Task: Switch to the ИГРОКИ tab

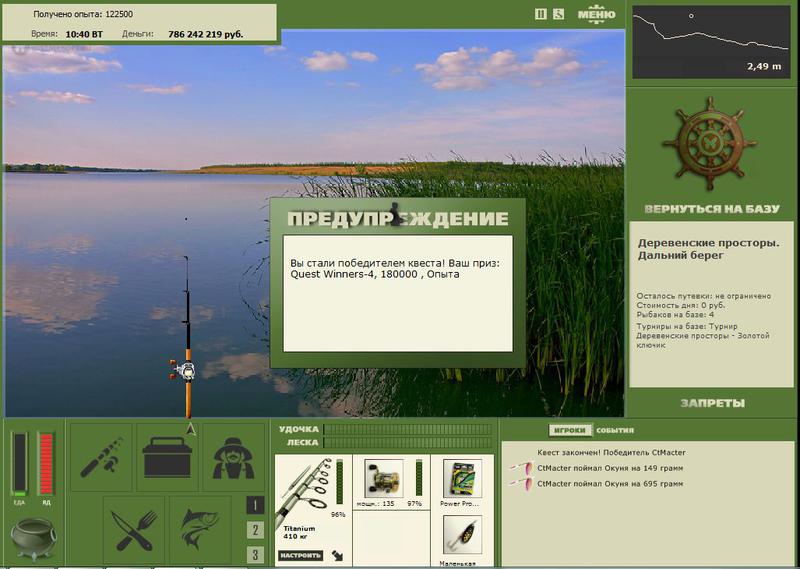Action: tap(570, 430)
